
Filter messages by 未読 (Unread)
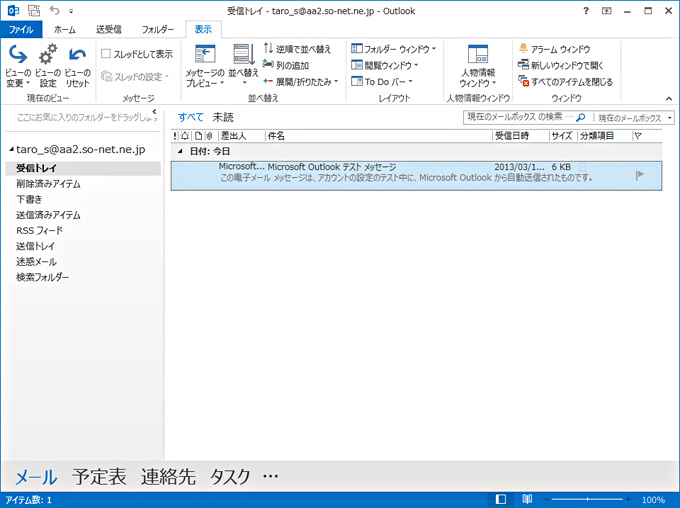pos(223,117)
